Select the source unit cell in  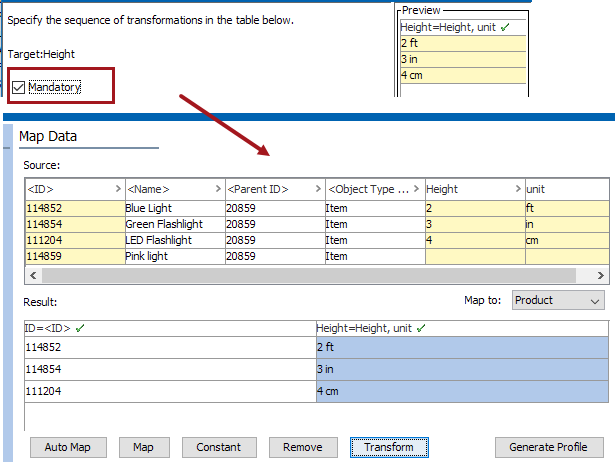[x=567, y=224]
